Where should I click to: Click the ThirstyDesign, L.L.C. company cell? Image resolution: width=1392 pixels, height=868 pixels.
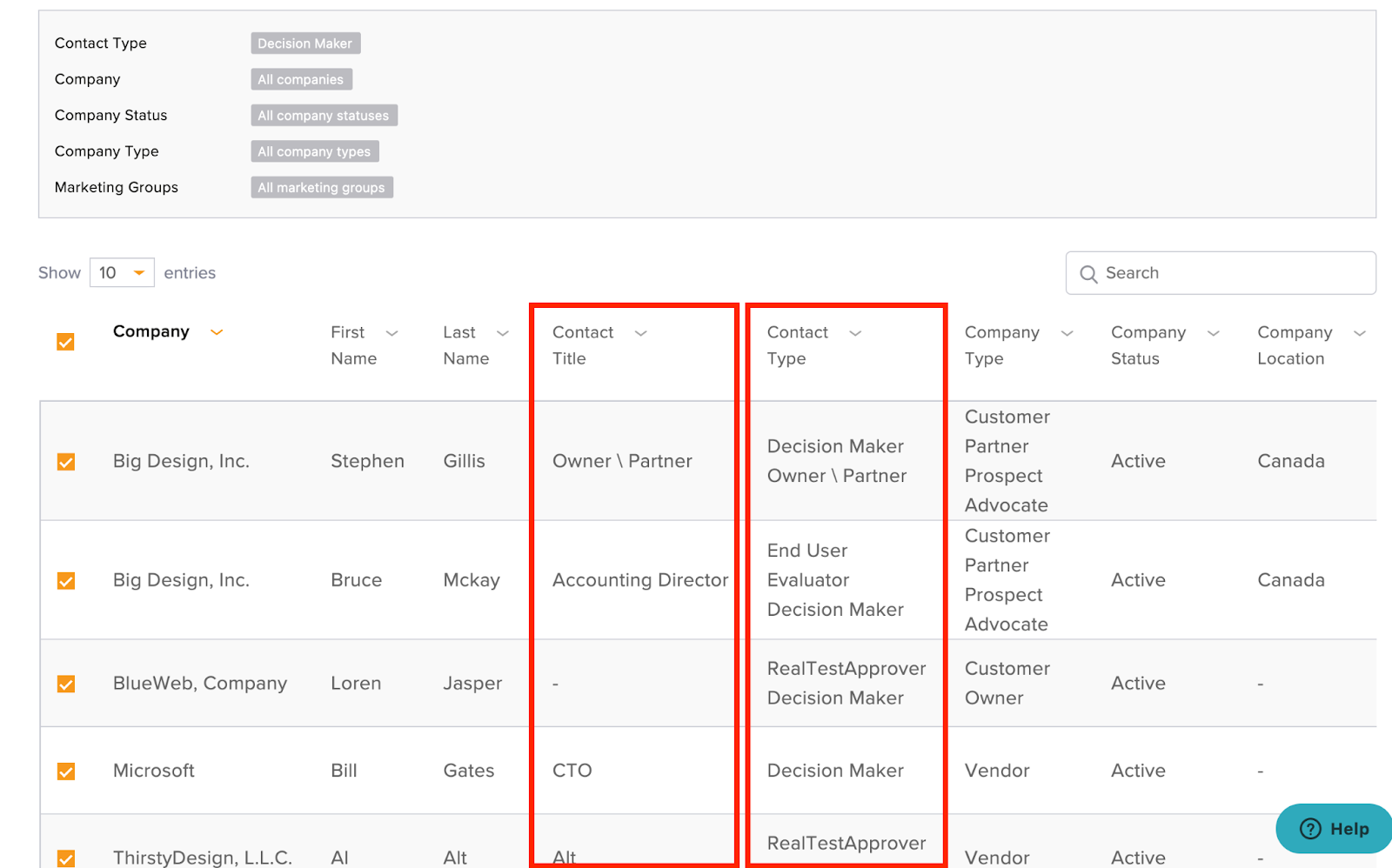203,858
